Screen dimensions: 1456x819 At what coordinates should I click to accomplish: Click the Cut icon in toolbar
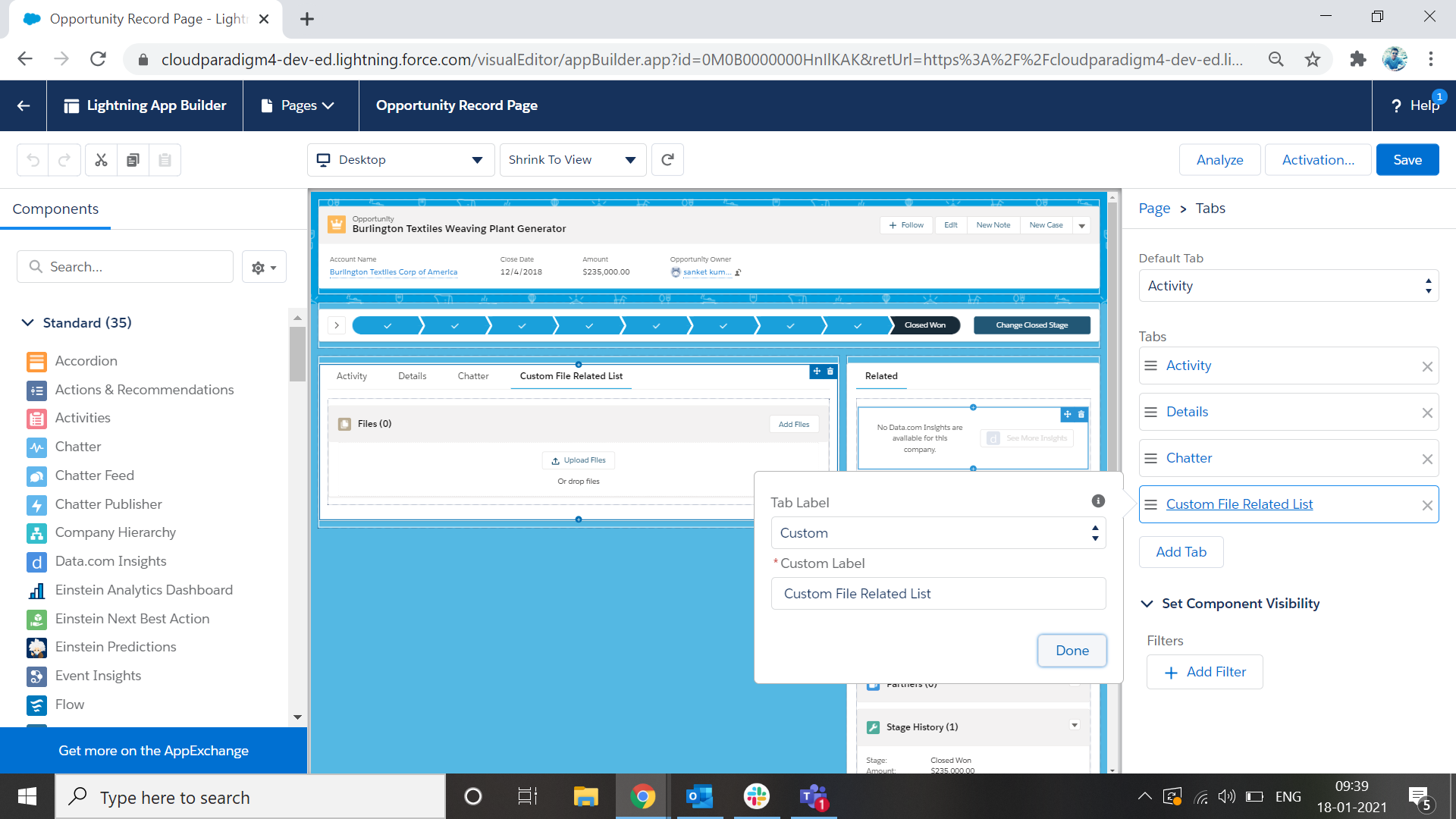(101, 159)
